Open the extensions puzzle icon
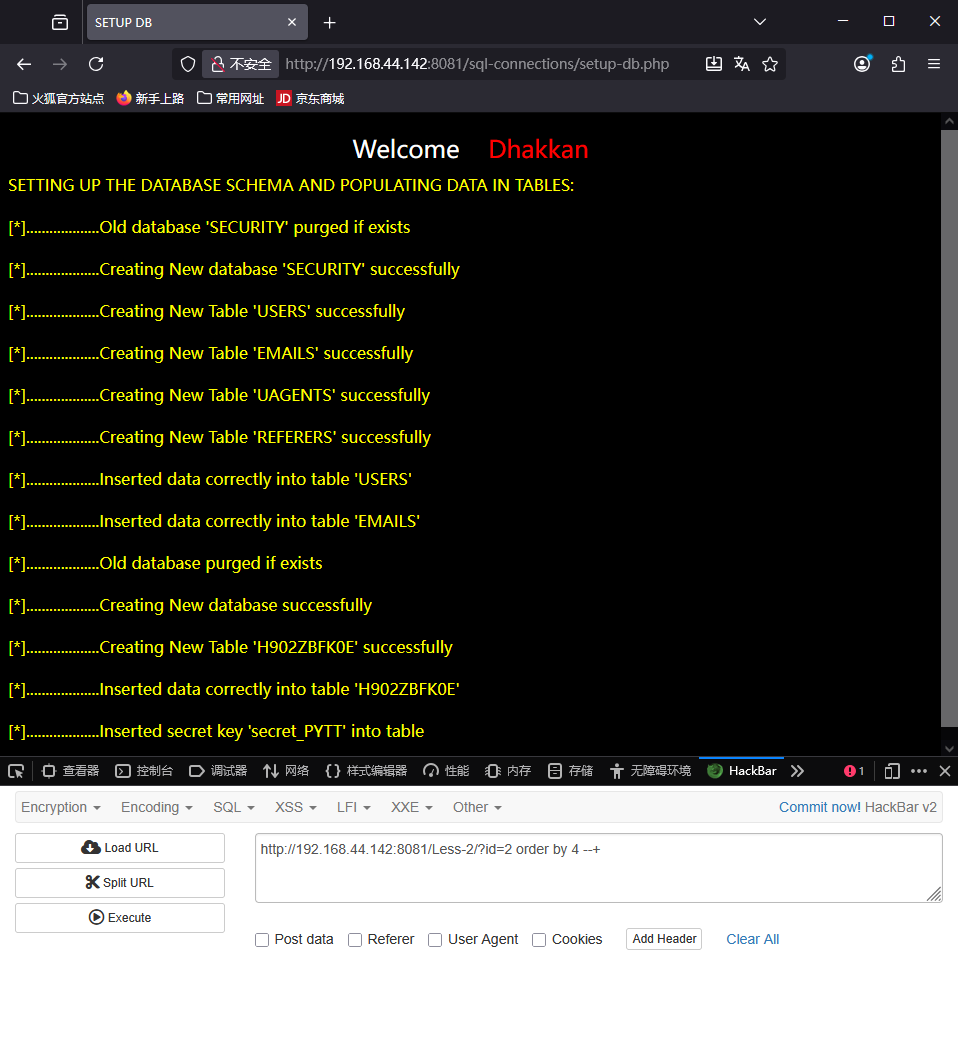The width and height of the screenshot is (958, 1039). (x=898, y=64)
